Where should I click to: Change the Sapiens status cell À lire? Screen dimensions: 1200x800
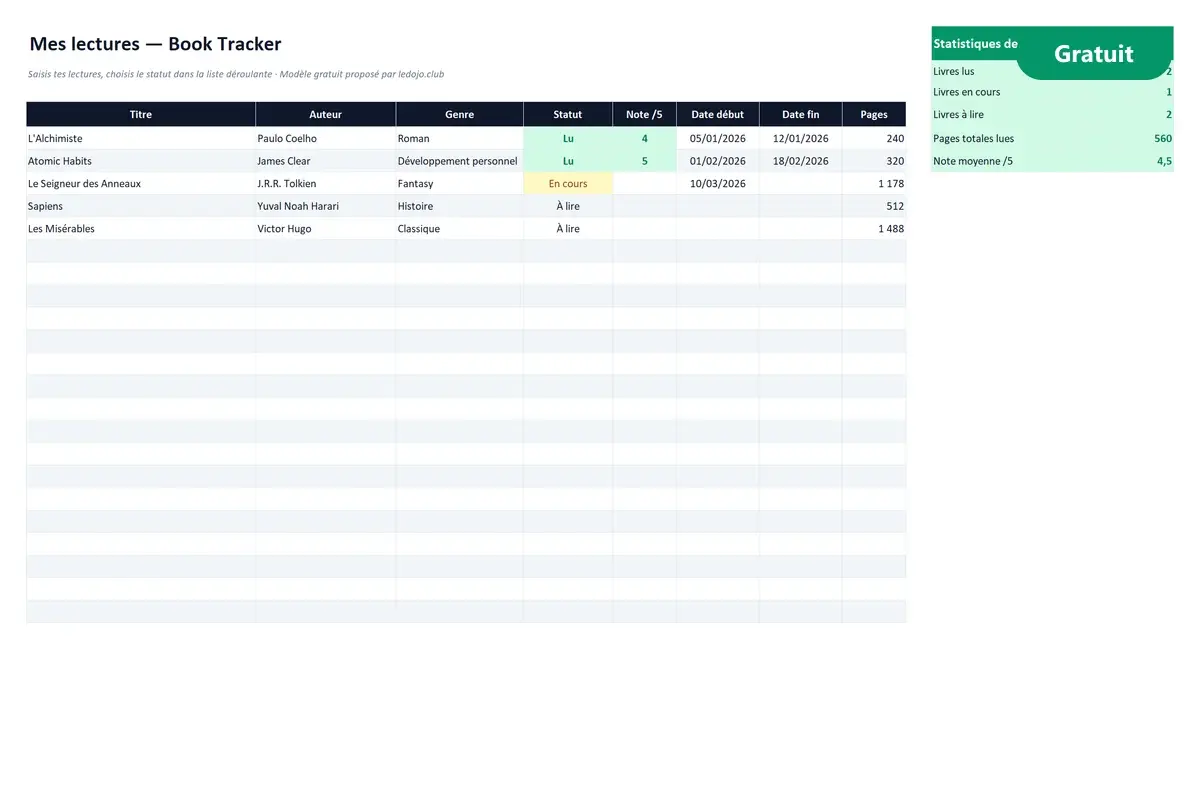click(x=568, y=206)
